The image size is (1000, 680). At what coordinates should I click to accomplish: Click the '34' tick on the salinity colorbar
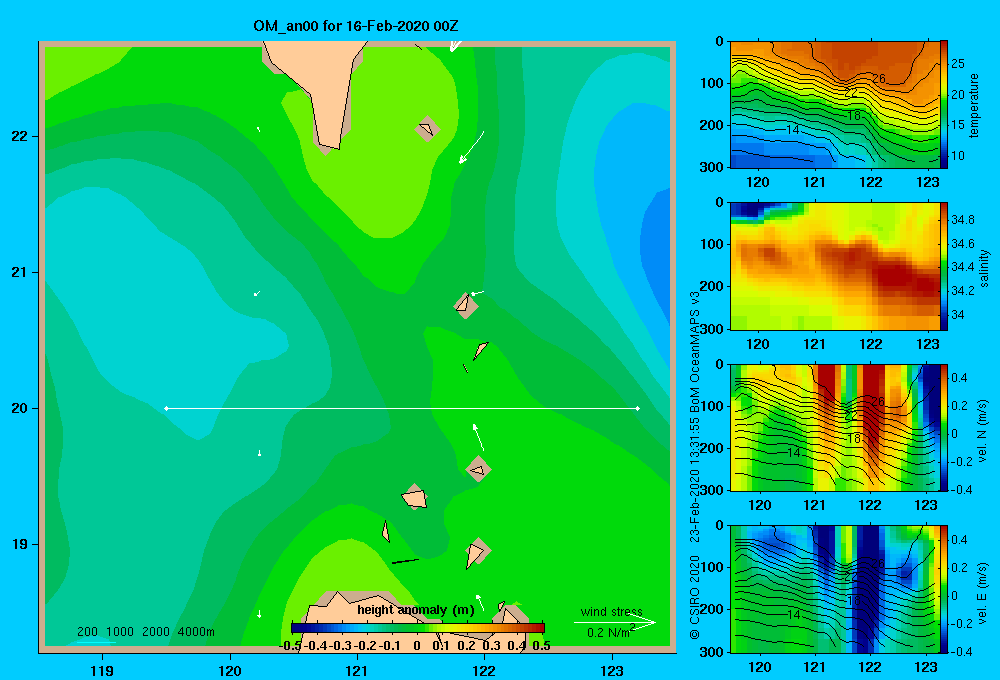[x=958, y=314]
